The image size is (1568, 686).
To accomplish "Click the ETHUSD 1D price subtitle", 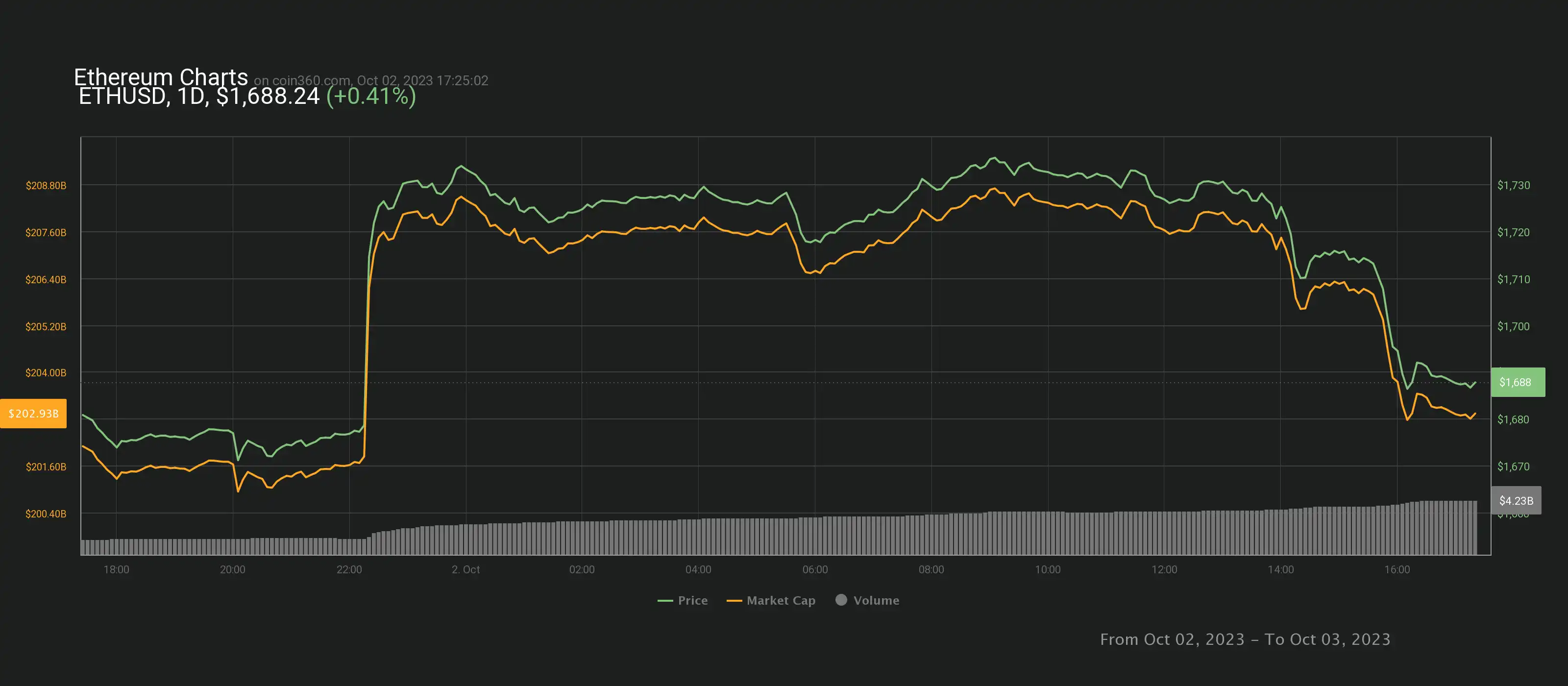I will [x=199, y=96].
